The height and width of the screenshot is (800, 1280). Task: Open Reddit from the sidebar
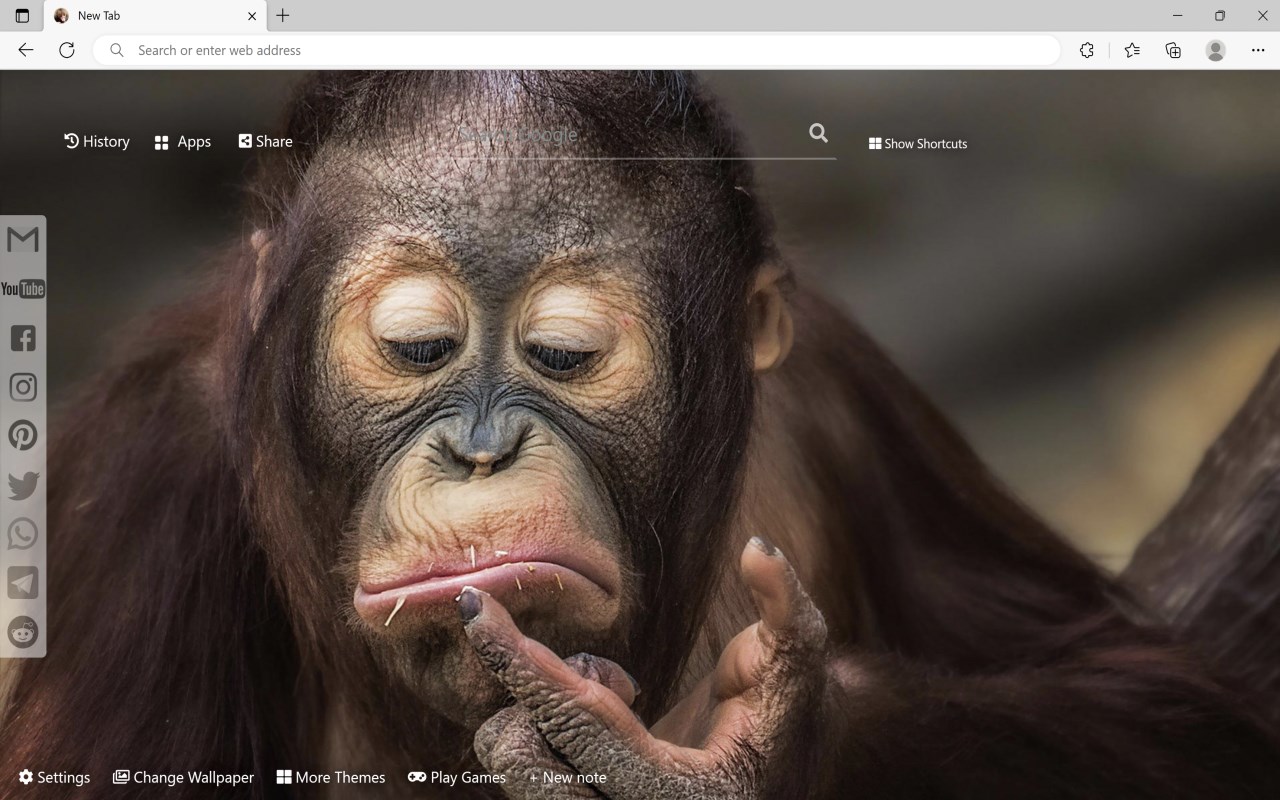(23, 632)
